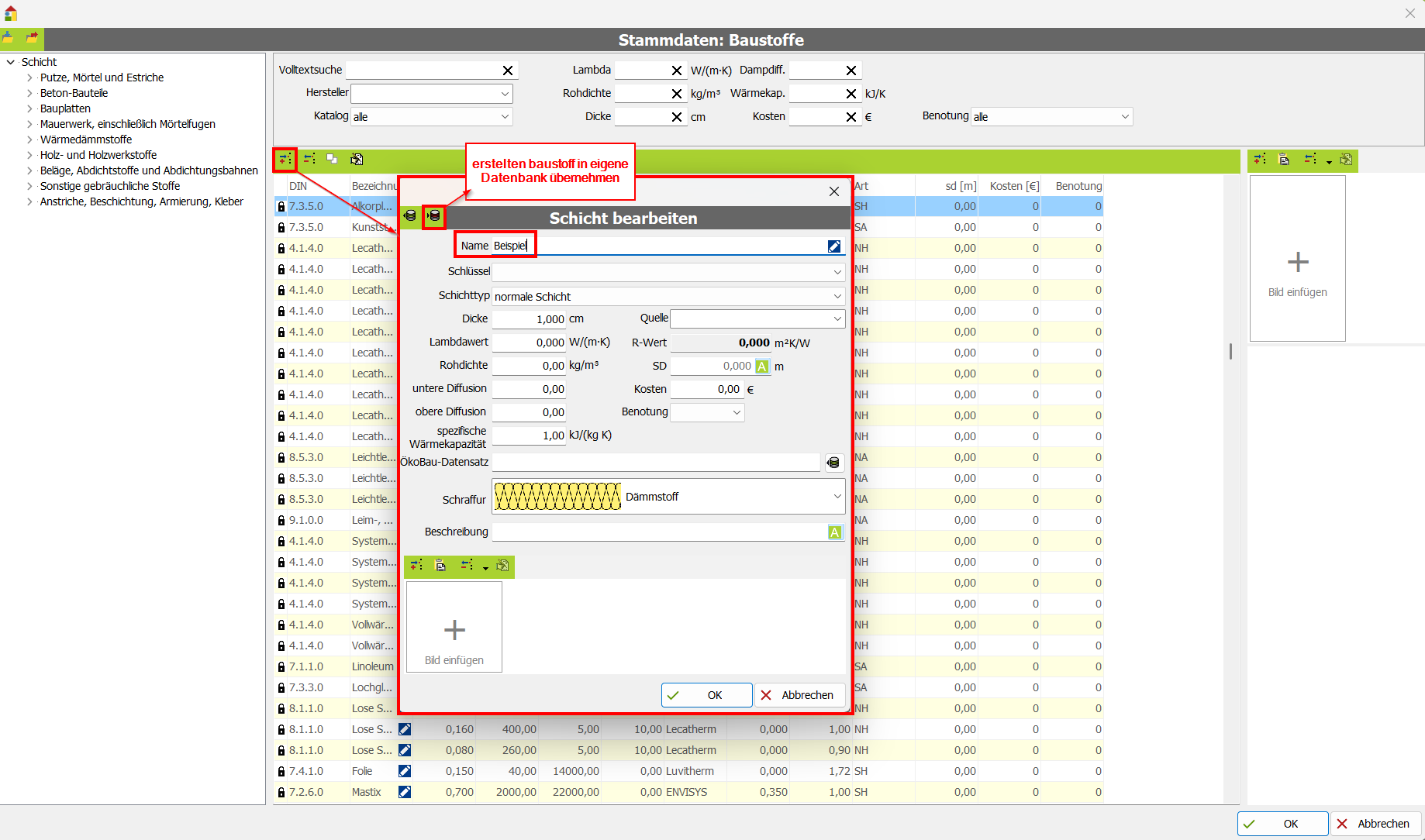1425x840 pixels.
Task: Open Benotung dropdown in edit dialog
Action: (737, 412)
